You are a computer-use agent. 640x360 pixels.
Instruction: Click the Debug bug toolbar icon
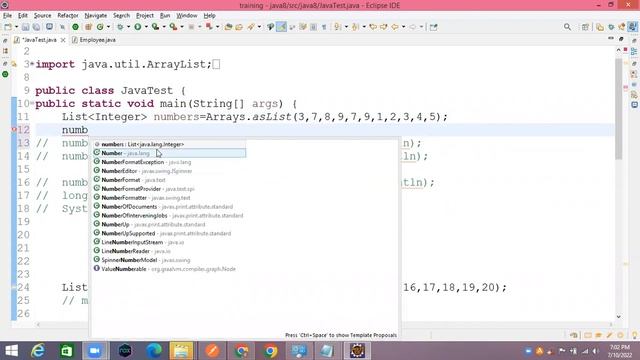(120, 27)
